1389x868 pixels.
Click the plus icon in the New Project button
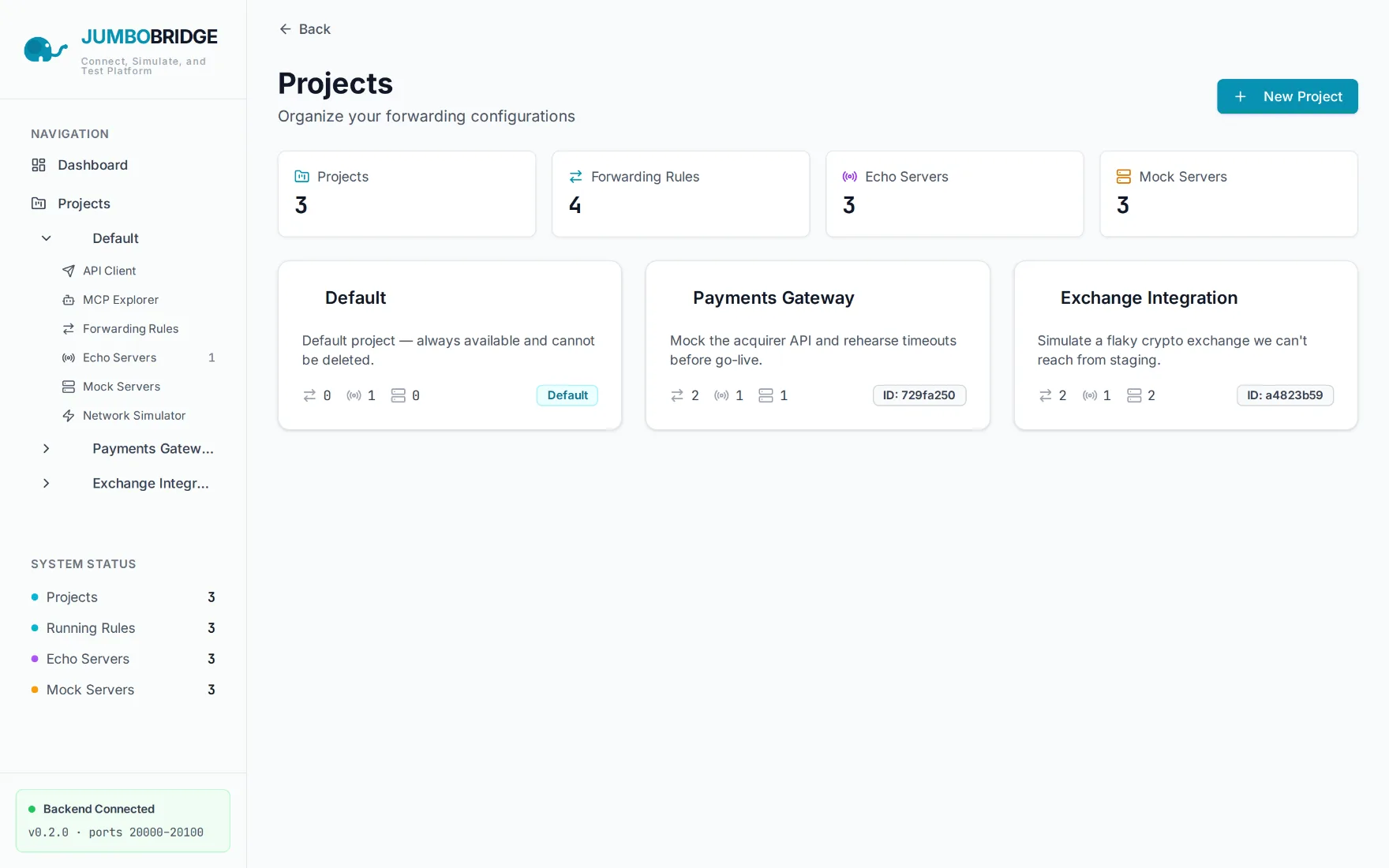coord(1241,96)
